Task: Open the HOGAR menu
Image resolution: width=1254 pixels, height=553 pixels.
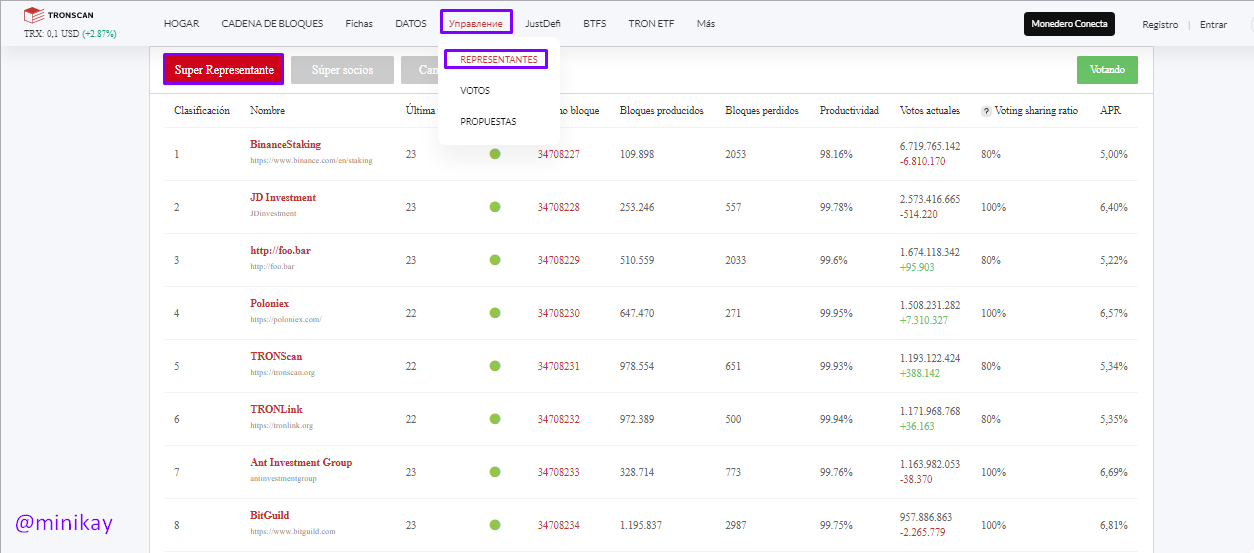Action: point(181,23)
